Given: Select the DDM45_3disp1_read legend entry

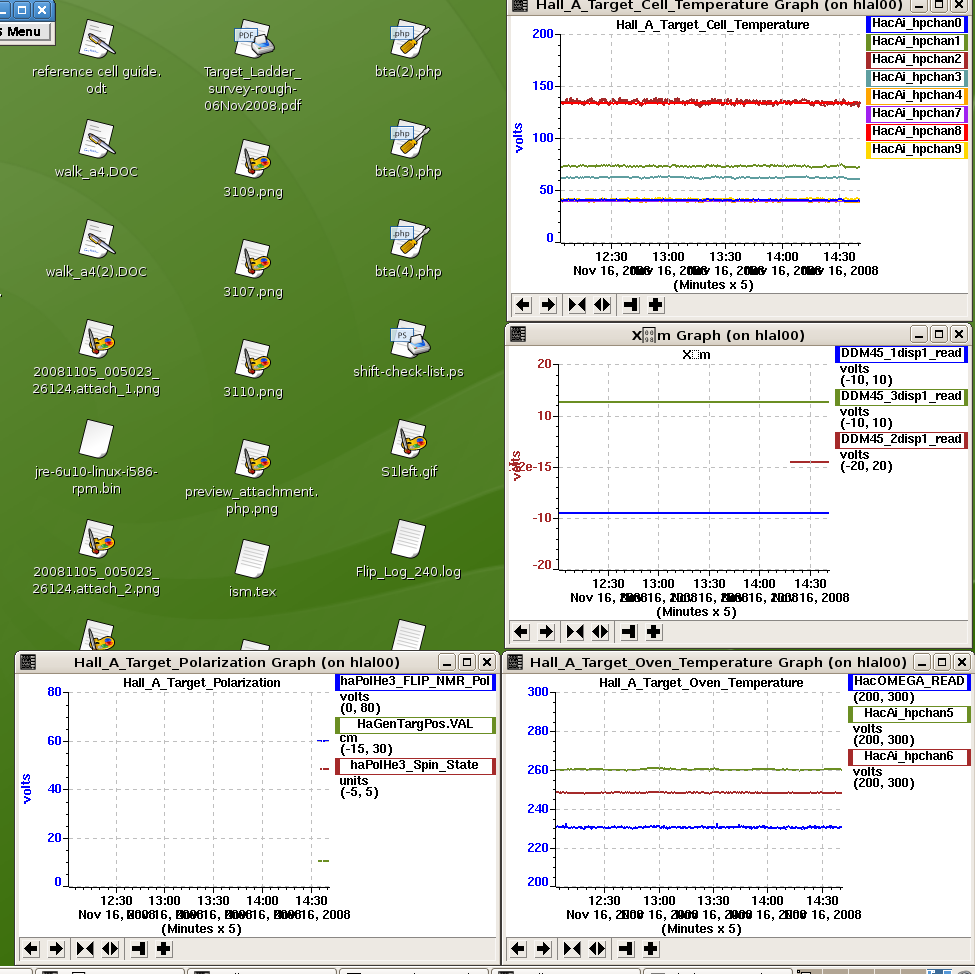Looking at the screenshot, I should click(901, 397).
